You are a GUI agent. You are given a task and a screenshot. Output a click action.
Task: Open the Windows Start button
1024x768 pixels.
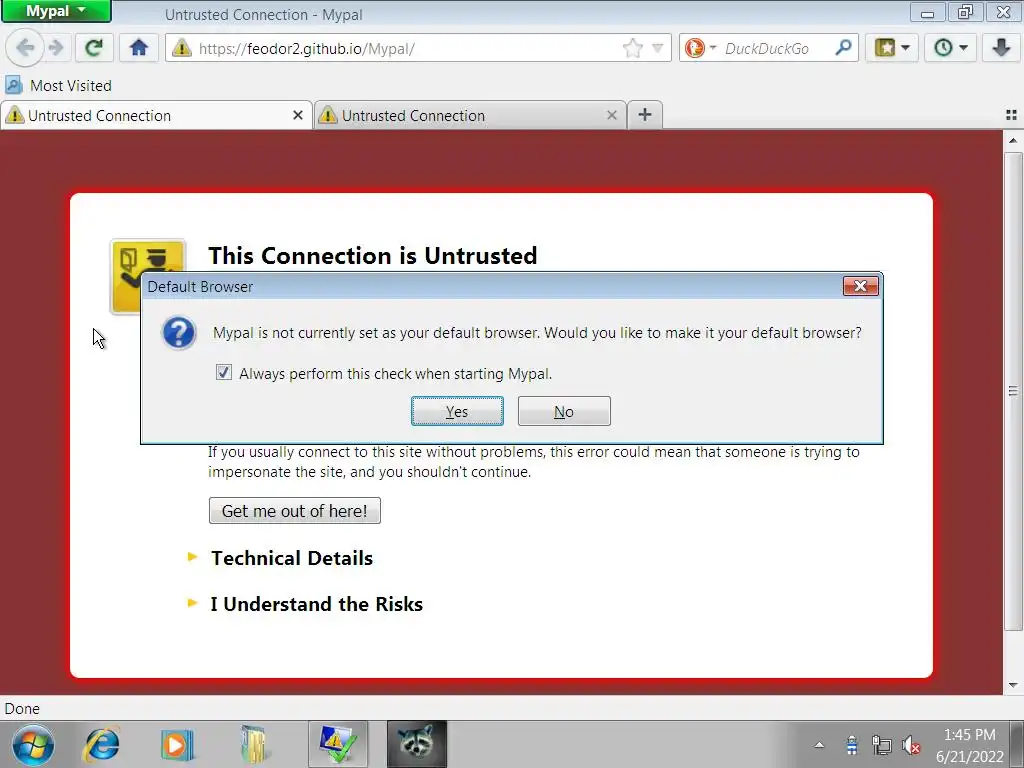[33, 745]
